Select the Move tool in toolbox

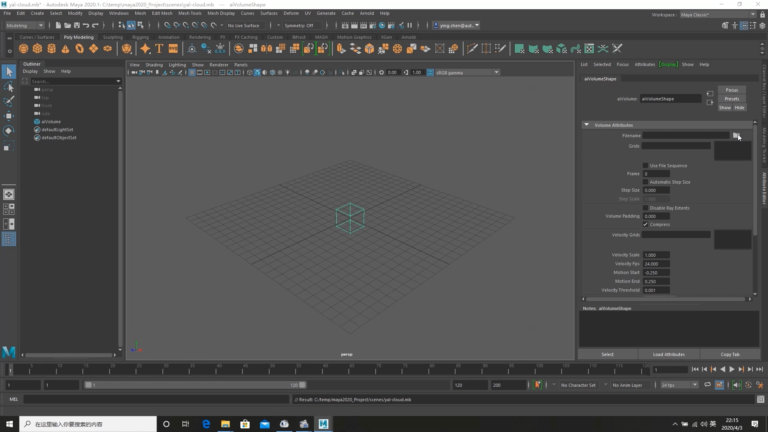point(8,116)
